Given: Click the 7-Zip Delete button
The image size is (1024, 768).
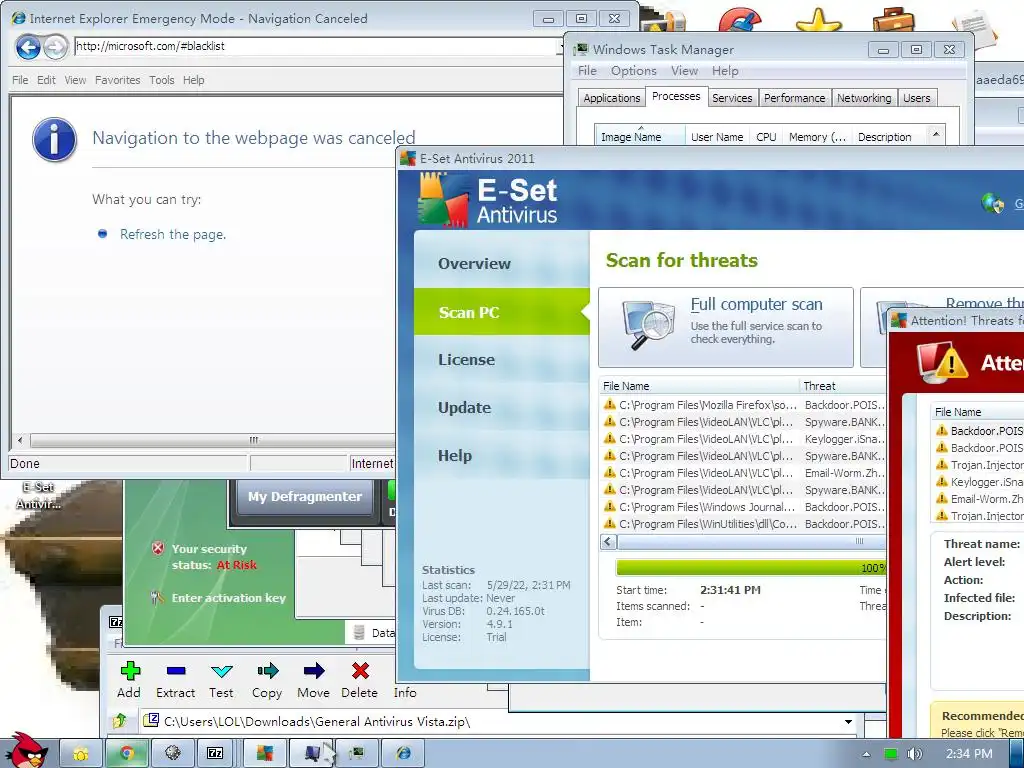Looking at the screenshot, I should point(360,680).
